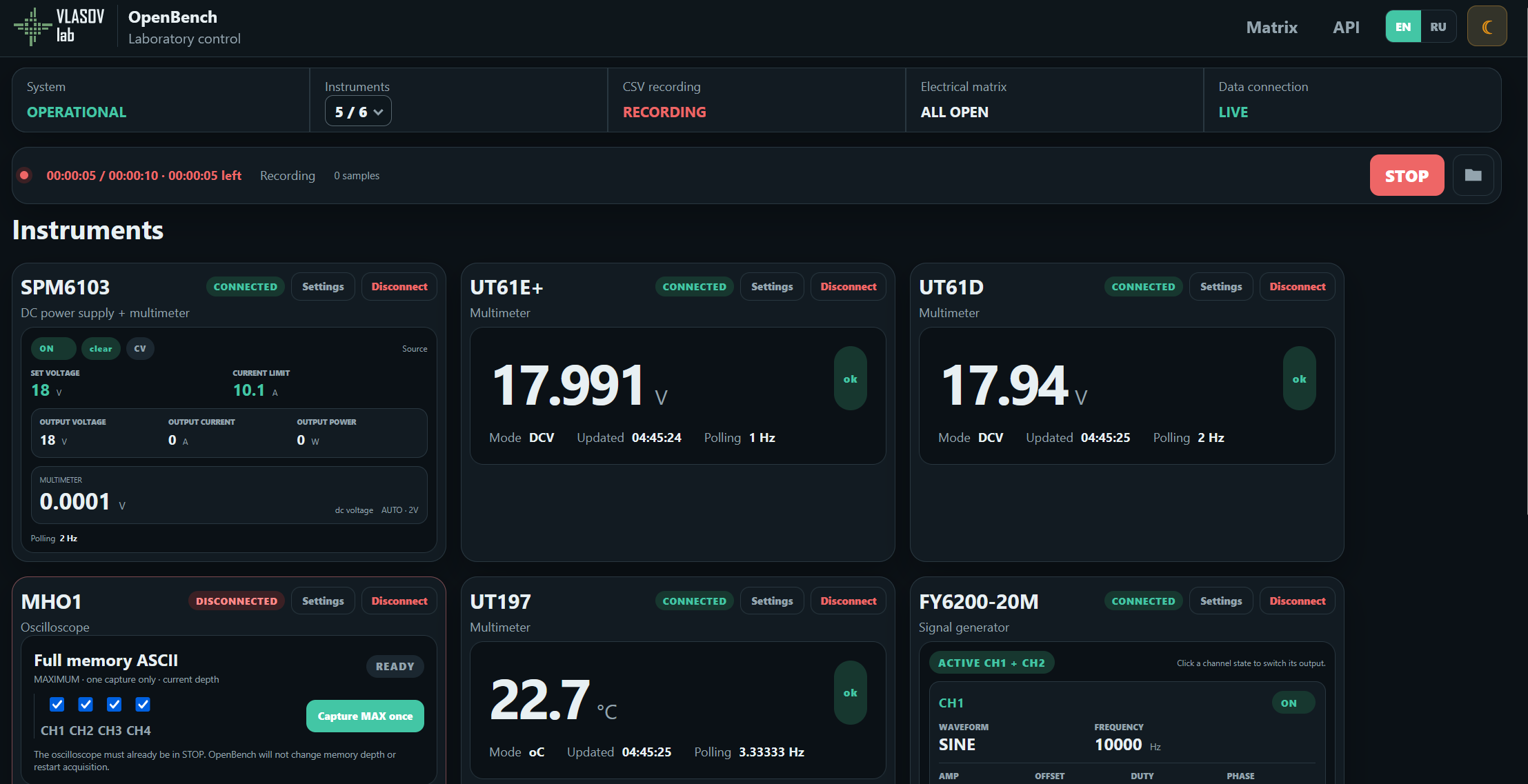Toggle the CH1 ON output switch
The width and height of the screenshot is (1528, 784).
tap(1293, 703)
